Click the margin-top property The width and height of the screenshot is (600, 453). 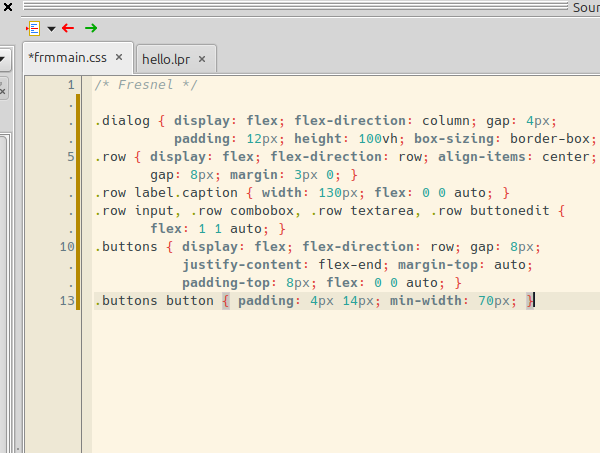pos(438,265)
